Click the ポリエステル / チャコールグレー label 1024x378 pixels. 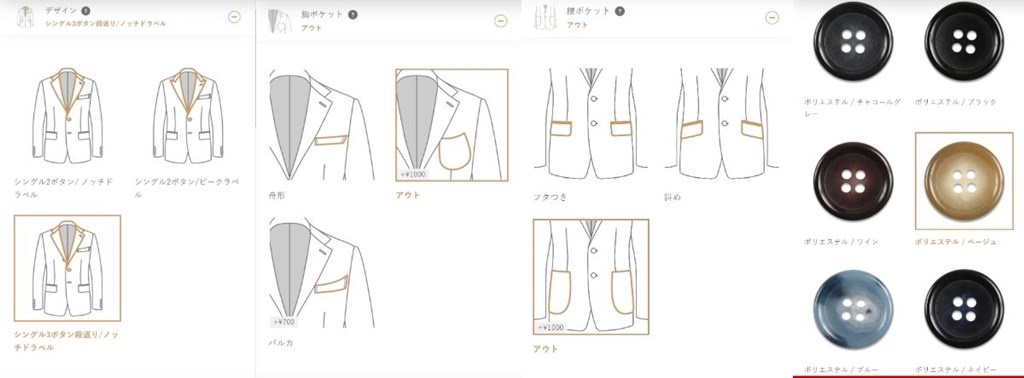(x=853, y=107)
